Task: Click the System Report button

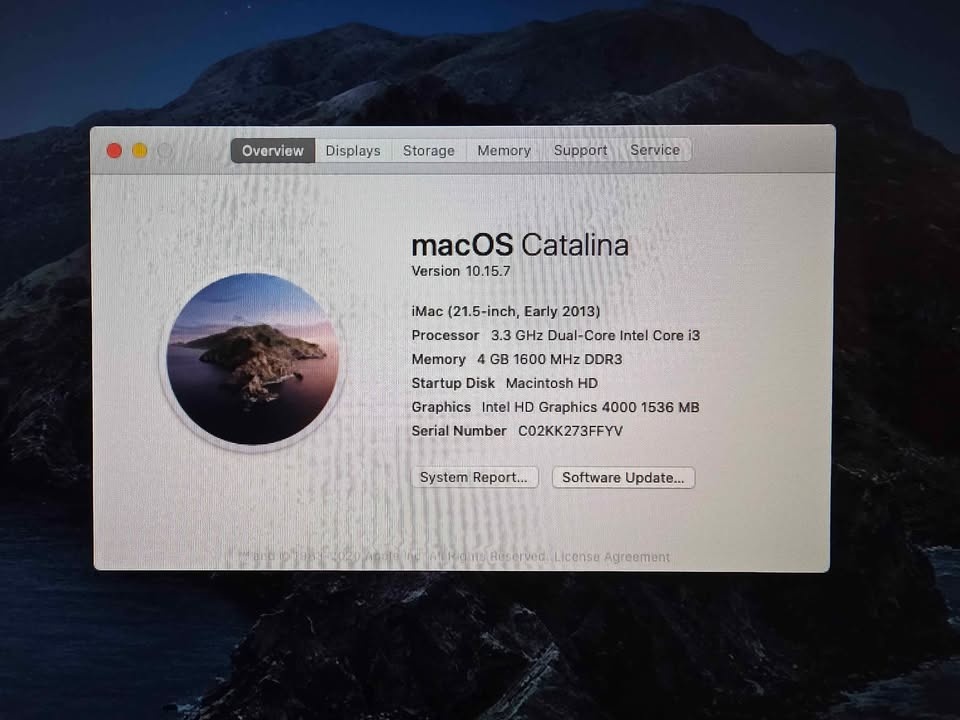Action: coord(474,478)
